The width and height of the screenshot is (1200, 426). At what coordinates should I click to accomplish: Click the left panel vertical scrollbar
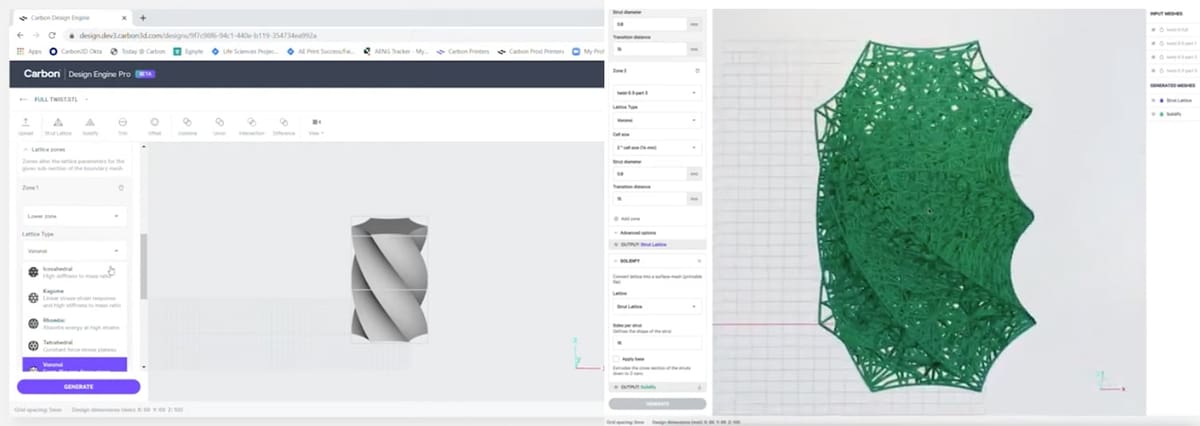point(143,266)
